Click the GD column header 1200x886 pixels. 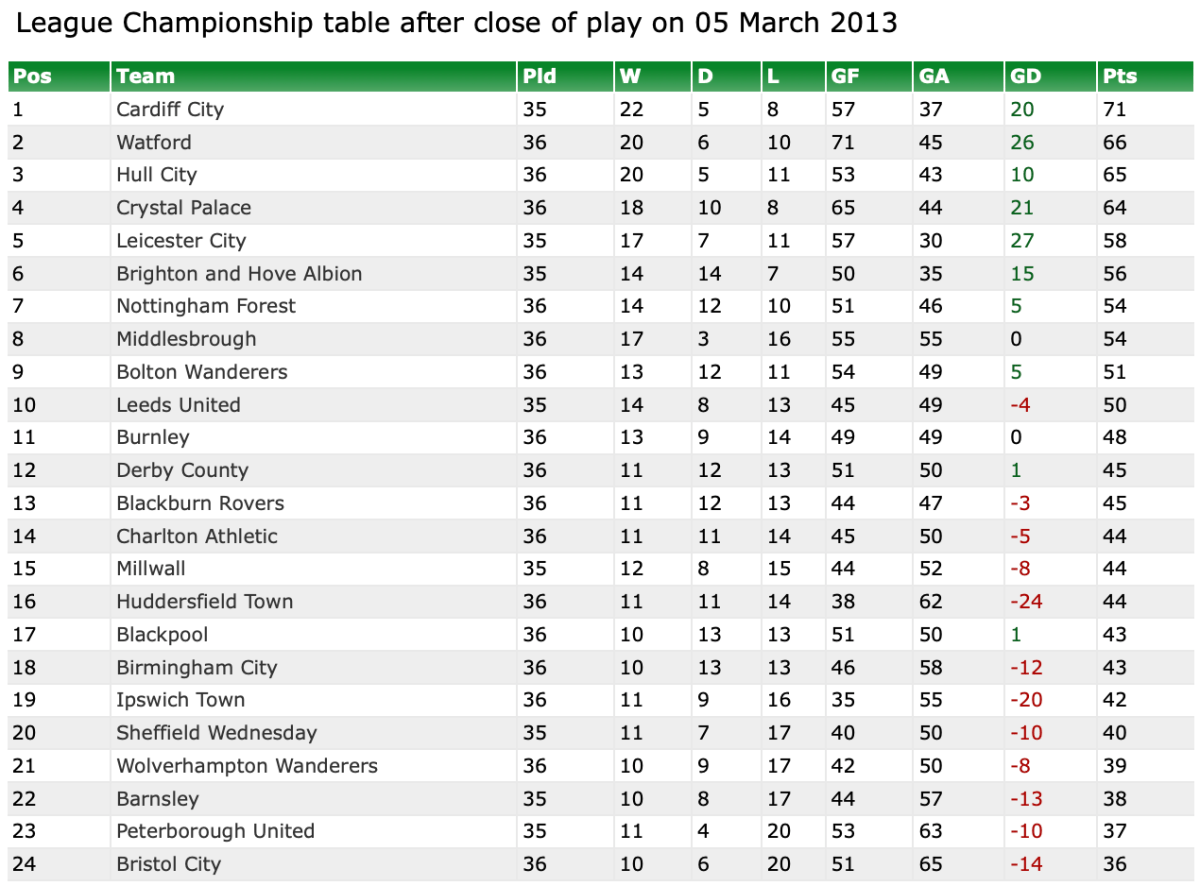(1026, 77)
